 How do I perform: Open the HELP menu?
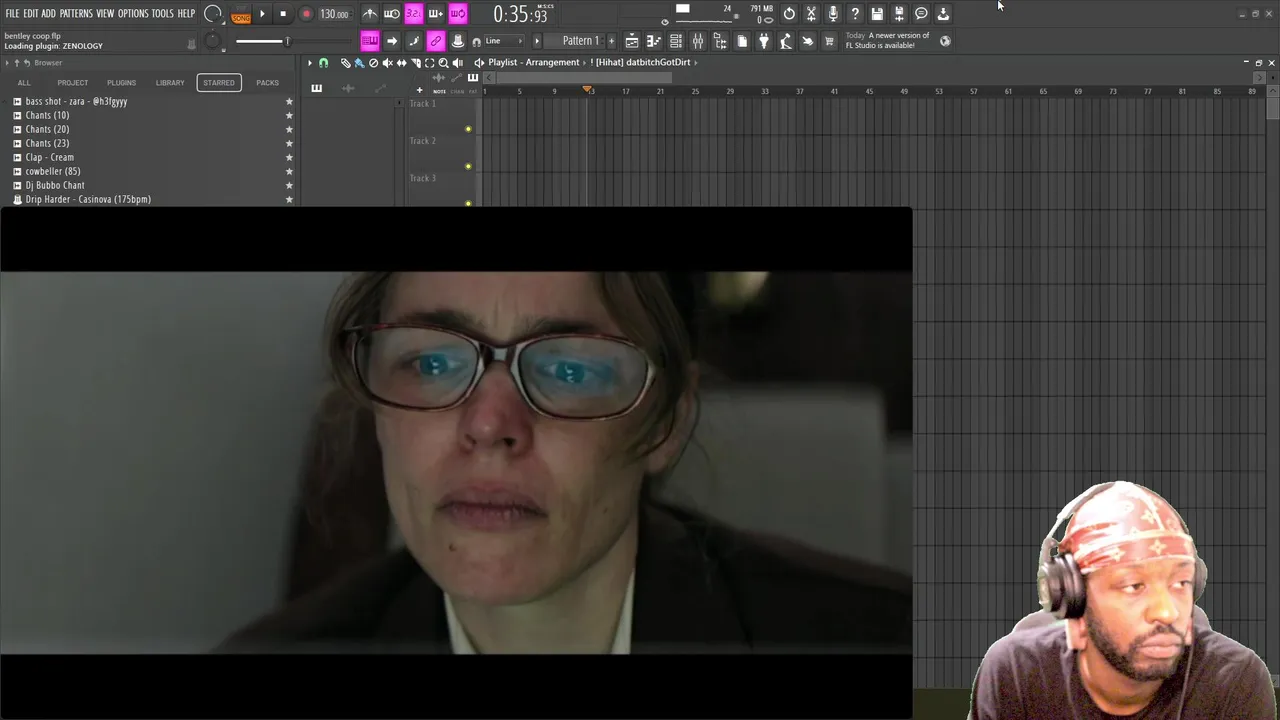(x=186, y=14)
